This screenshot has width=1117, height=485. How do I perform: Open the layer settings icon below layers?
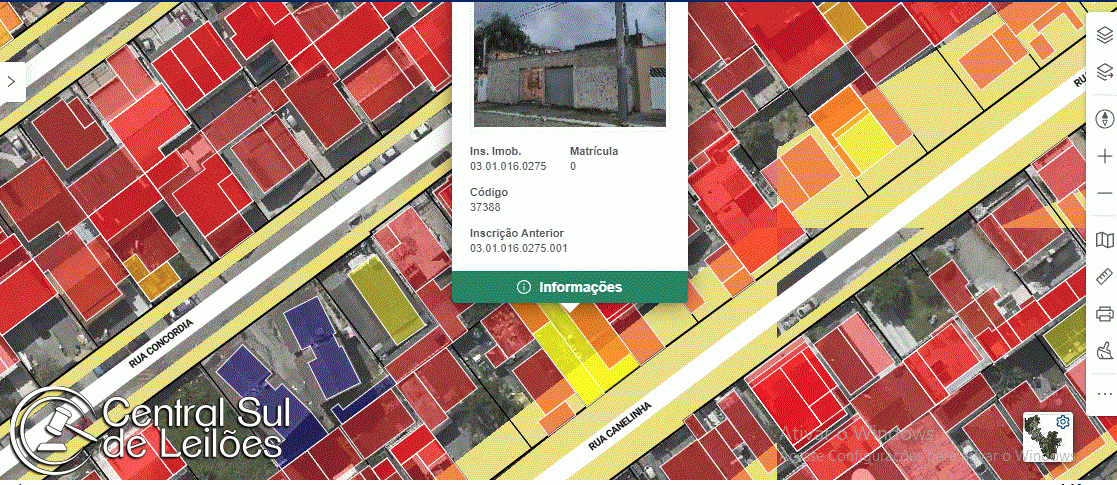[x=1104, y=72]
